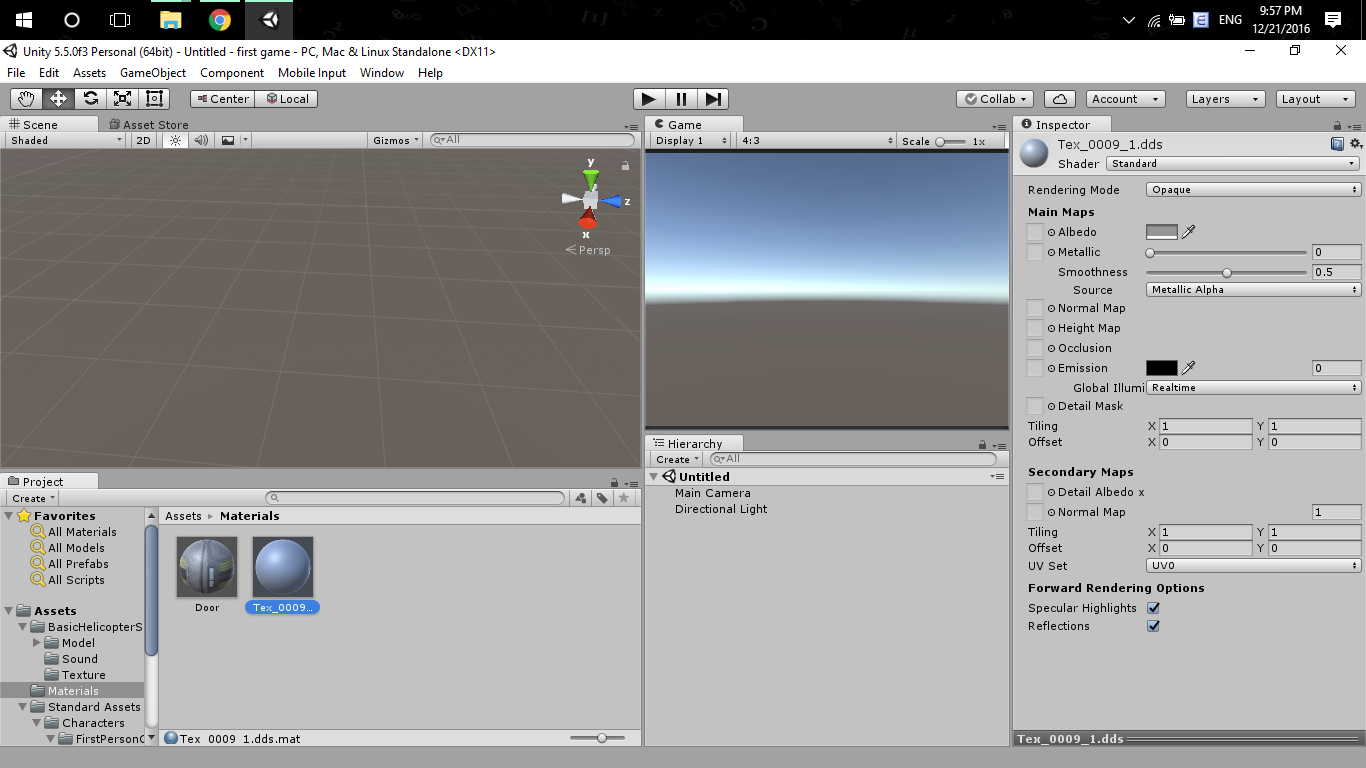1366x768 pixels.
Task: Uncheck the Reflections option
Action: 1153,626
